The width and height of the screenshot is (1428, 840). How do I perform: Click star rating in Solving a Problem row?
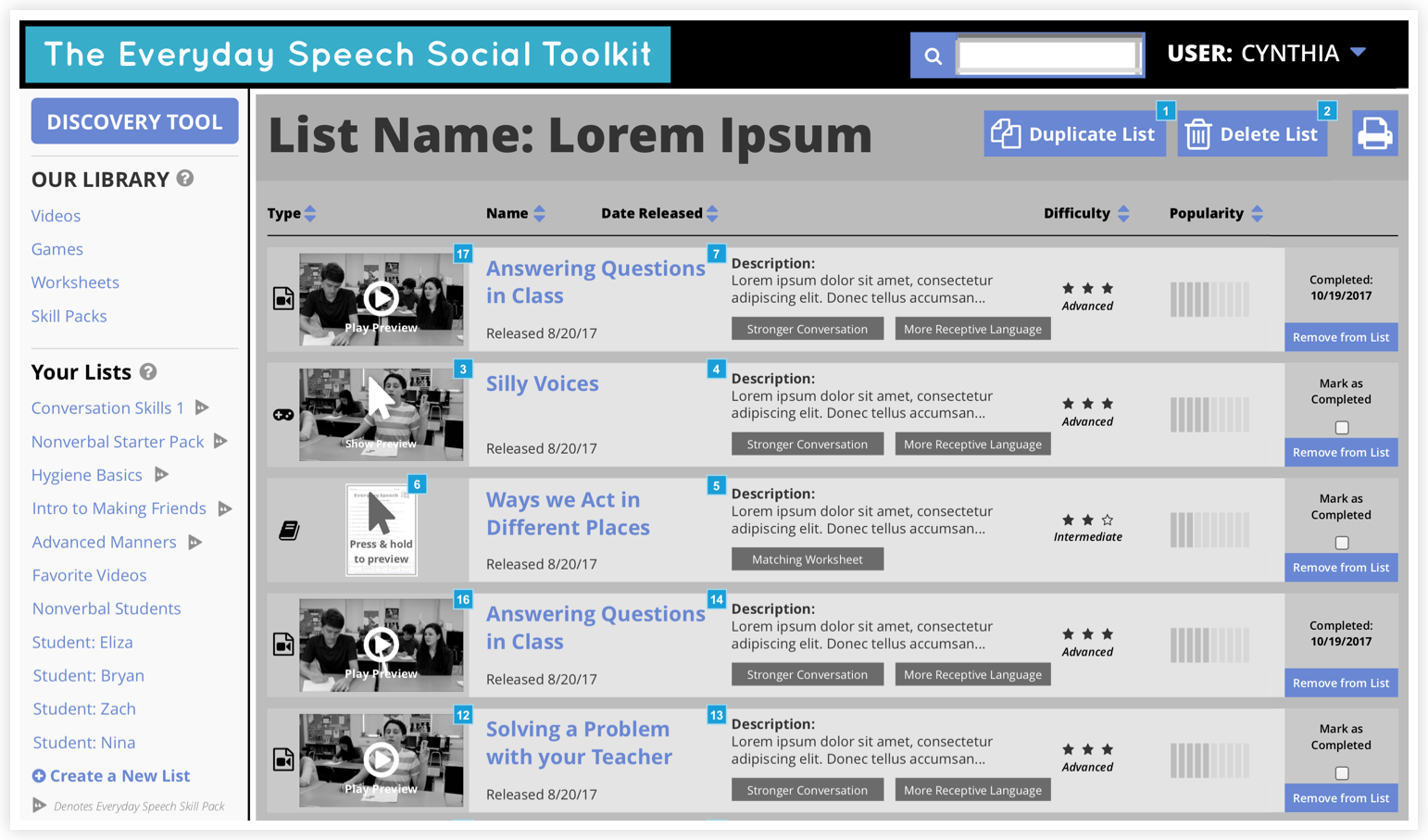1087,749
